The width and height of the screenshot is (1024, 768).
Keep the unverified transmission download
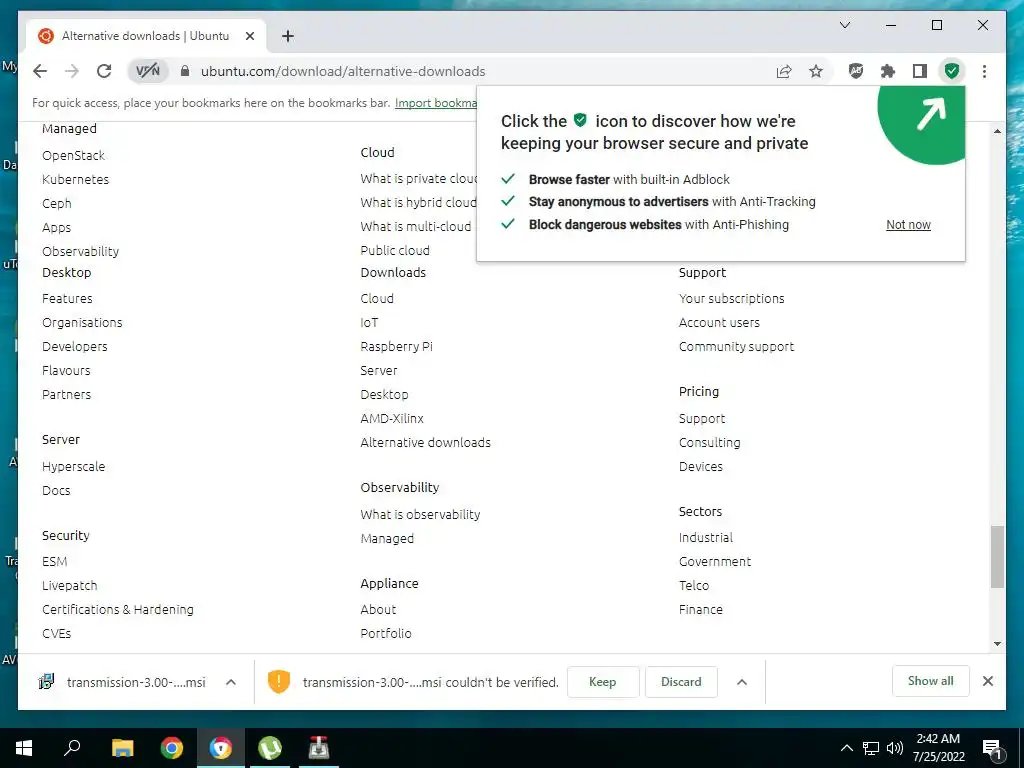pos(602,682)
